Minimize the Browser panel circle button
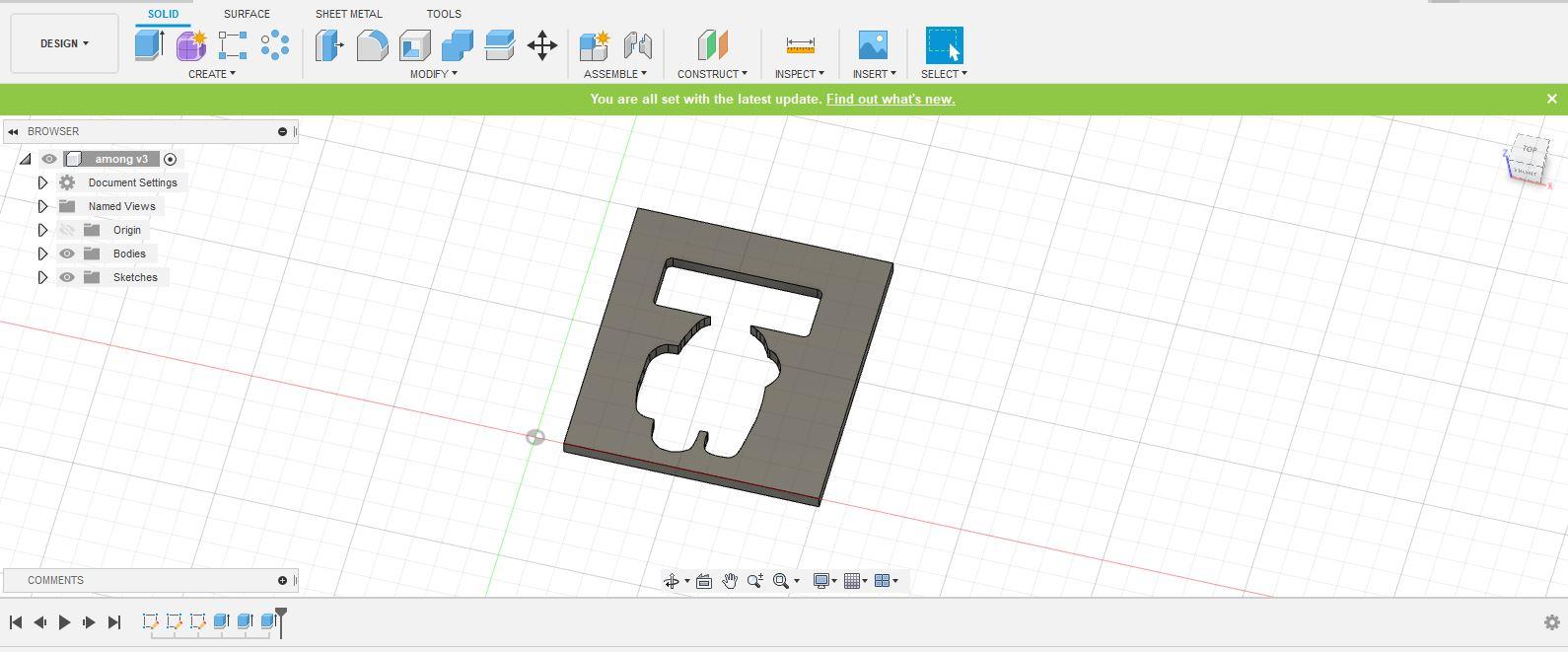Screen dimensions: 1568x652 point(282,131)
